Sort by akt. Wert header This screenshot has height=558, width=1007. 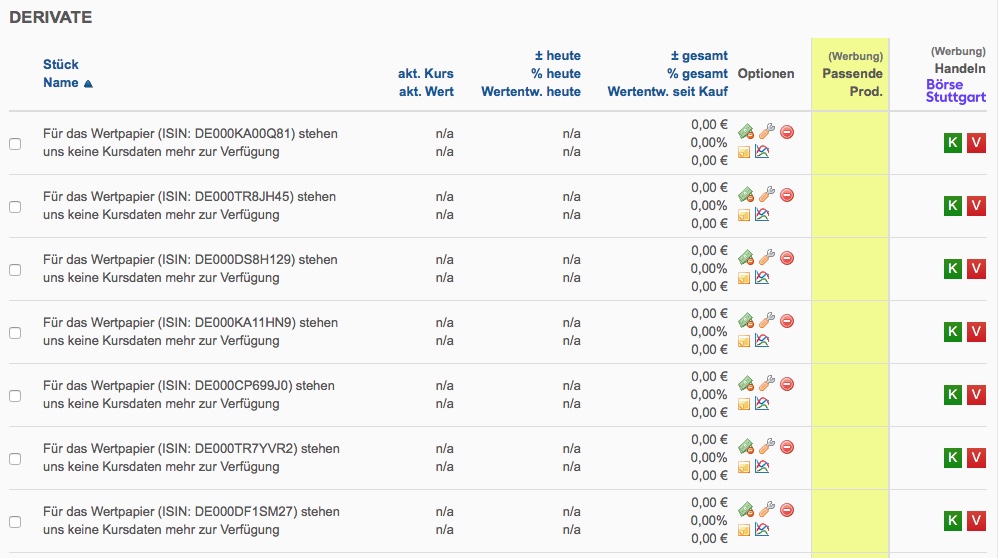pos(426,91)
